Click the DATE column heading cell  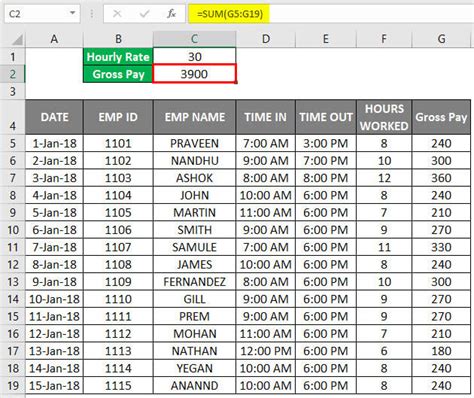(54, 117)
